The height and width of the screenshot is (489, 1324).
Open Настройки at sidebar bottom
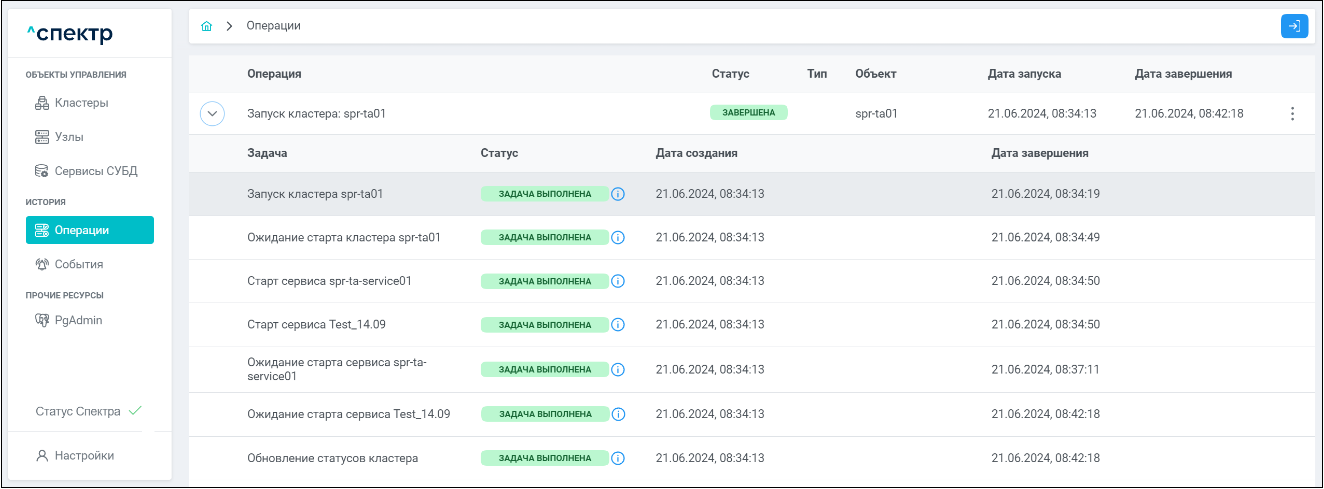pos(84,456)
